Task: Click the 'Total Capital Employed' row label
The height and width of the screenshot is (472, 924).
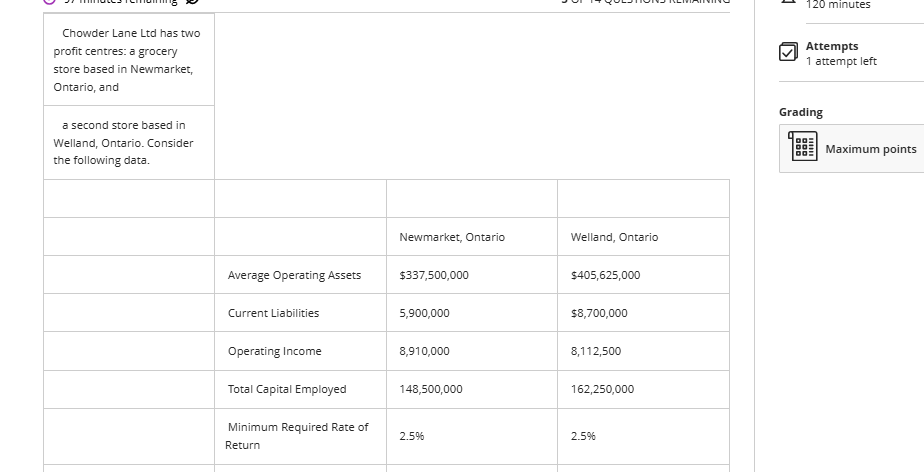Action: tap(287, 389)
